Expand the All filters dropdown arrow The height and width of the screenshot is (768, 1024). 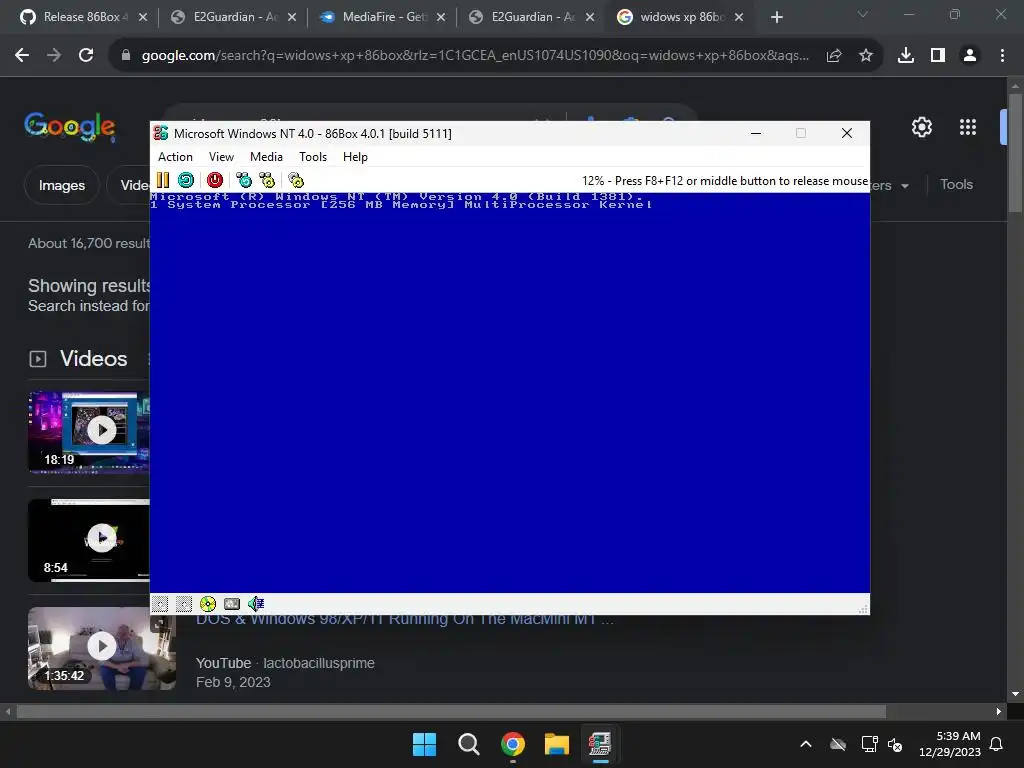coord(904,186)
